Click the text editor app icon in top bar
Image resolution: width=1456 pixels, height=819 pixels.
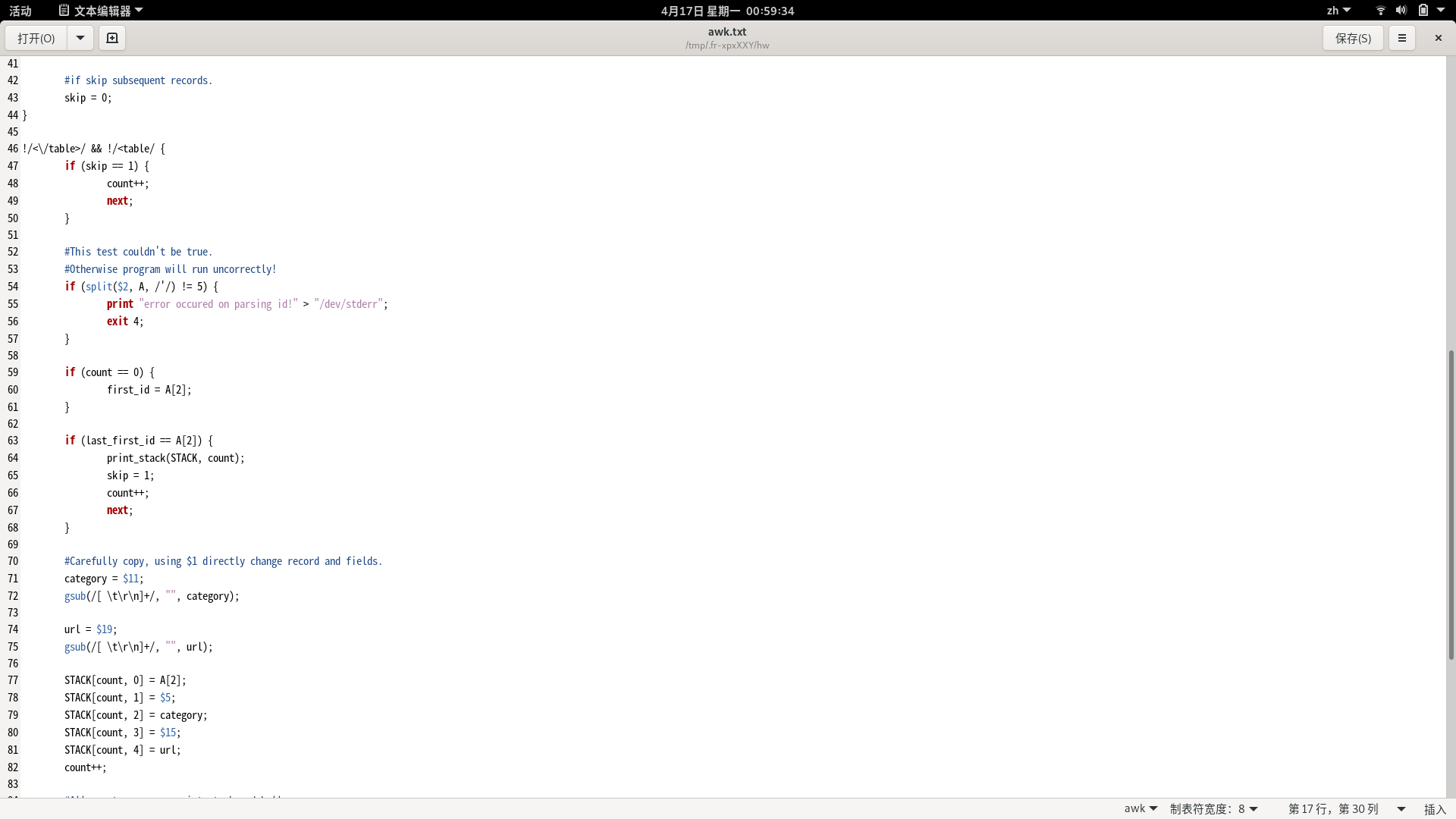(64, 11)
